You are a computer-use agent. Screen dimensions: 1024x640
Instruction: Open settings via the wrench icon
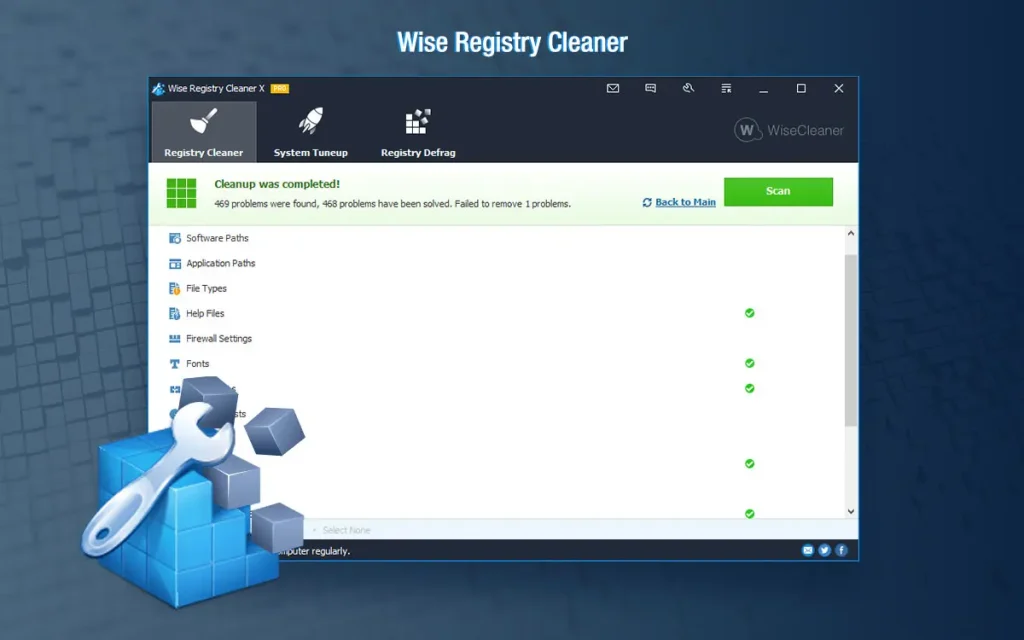tap(688, 88)
